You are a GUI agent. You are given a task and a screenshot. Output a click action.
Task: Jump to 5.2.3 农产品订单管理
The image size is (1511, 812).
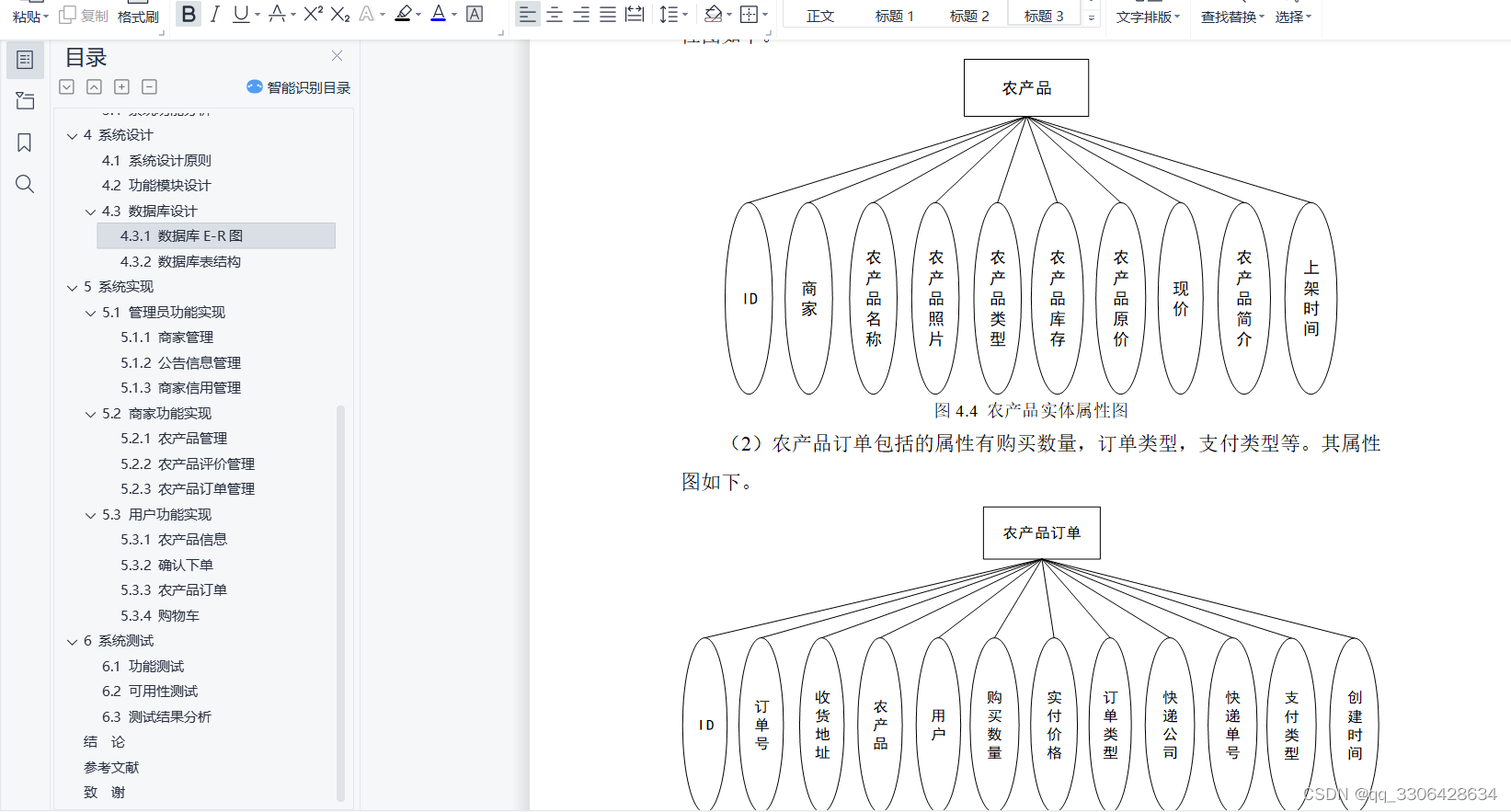coord(188,488)
